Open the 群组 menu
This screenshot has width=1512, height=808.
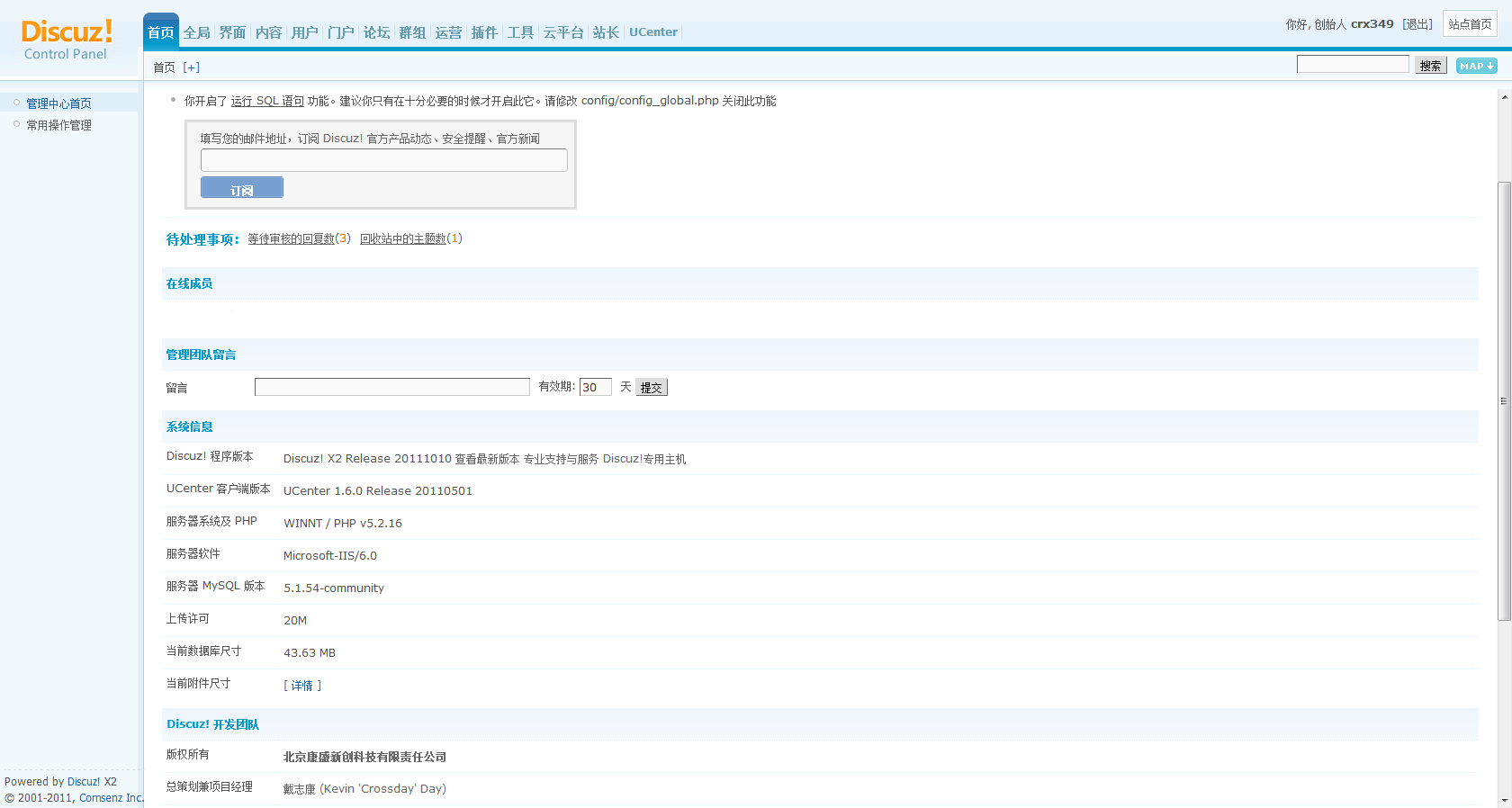(x=413, y=32)
